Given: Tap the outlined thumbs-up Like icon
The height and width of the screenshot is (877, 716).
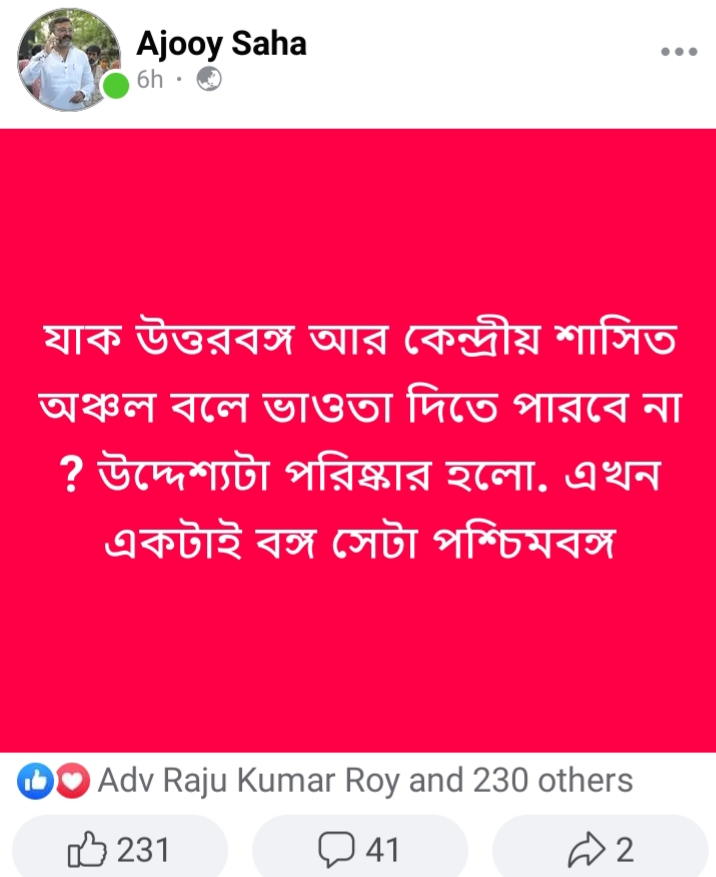Looking at the screenshot, I should [87, 849].
